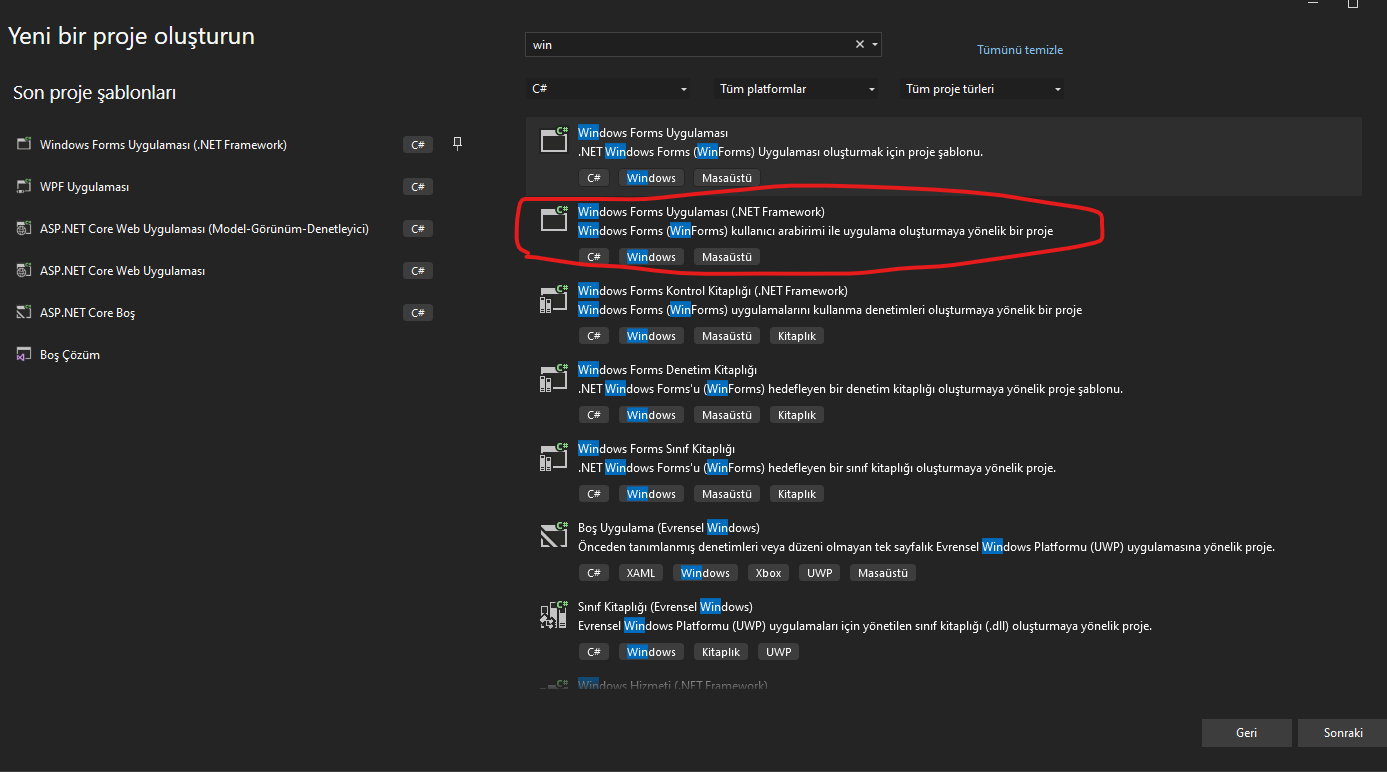Screen dimensions: 1387x772
Task: Click the Geri button
Action: pos(1246,733)
